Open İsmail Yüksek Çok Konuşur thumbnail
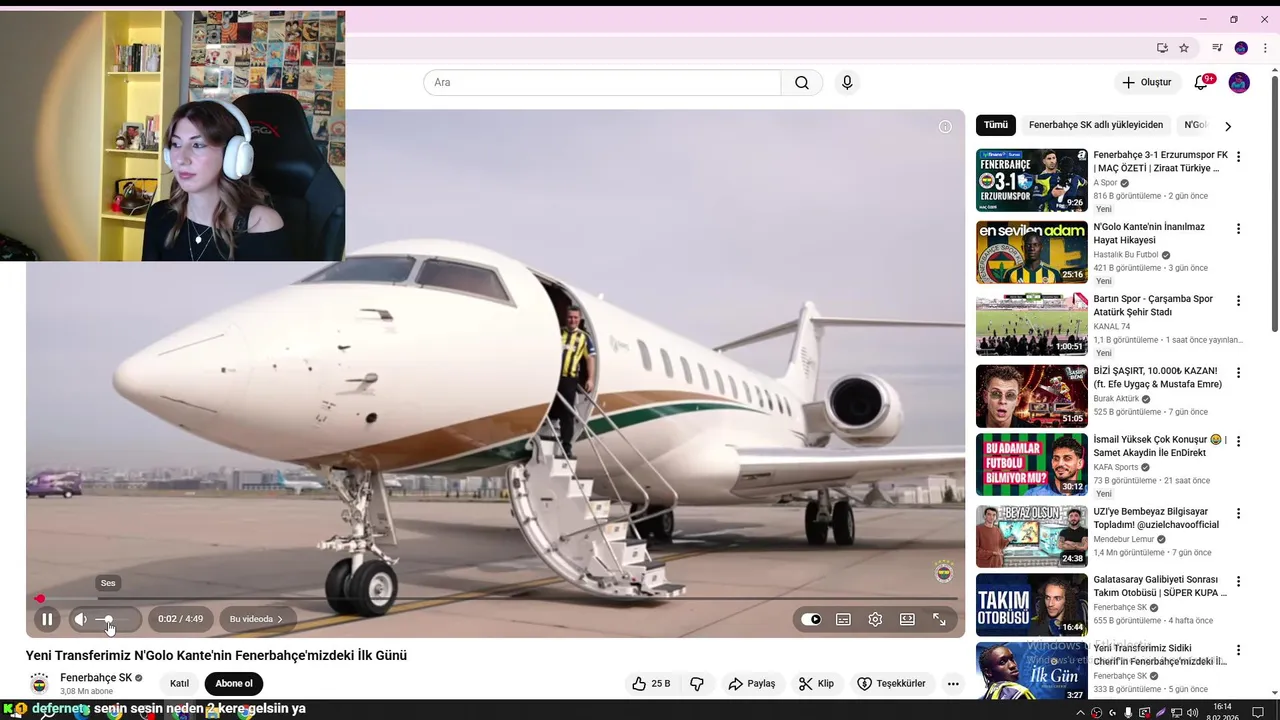The image size is (1280, 720). [x=1031, y=464]
